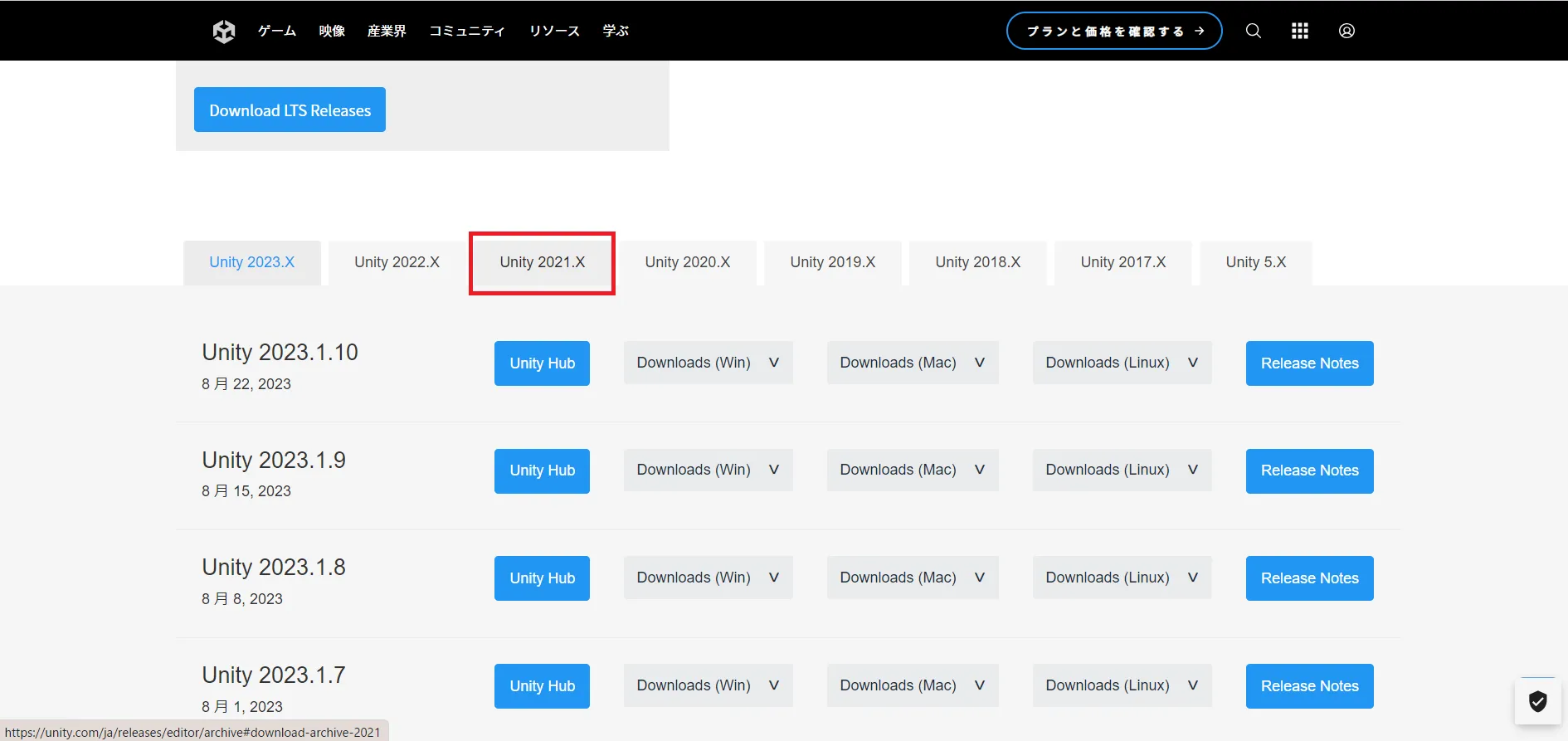Select the Unity 2022.X tab
1568x741 pixels.
point(397,262)
